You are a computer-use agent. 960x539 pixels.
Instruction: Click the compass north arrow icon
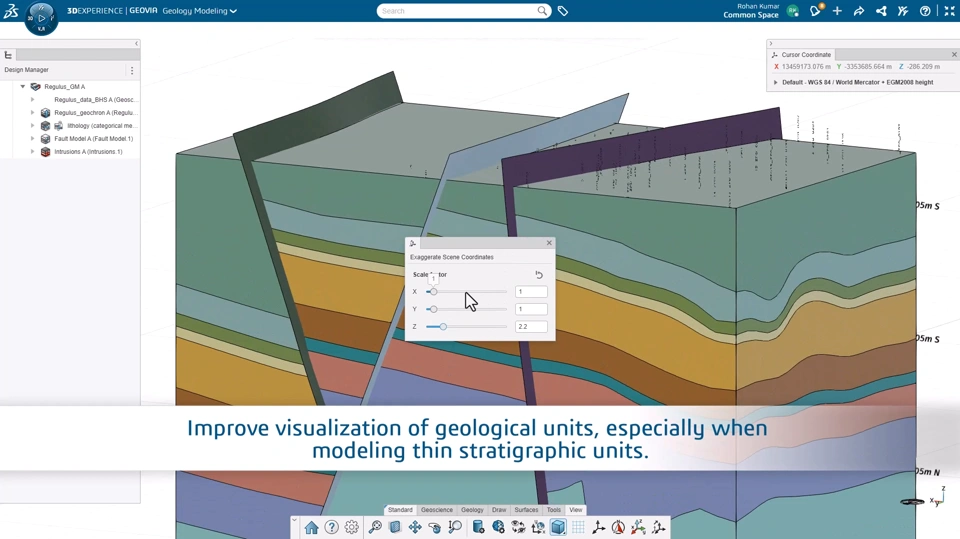(x=618, y=527)
